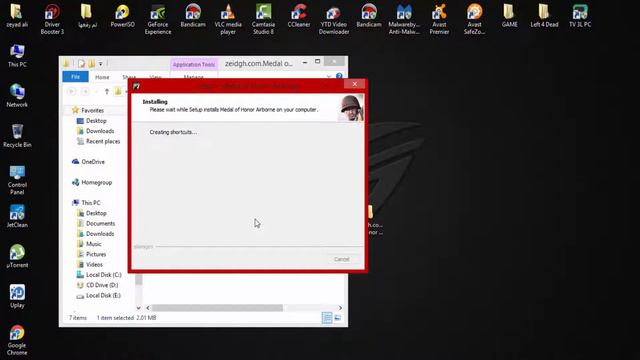Open the first Bandicam shortcut beside GeForce Experience

(x=193, y=16)
